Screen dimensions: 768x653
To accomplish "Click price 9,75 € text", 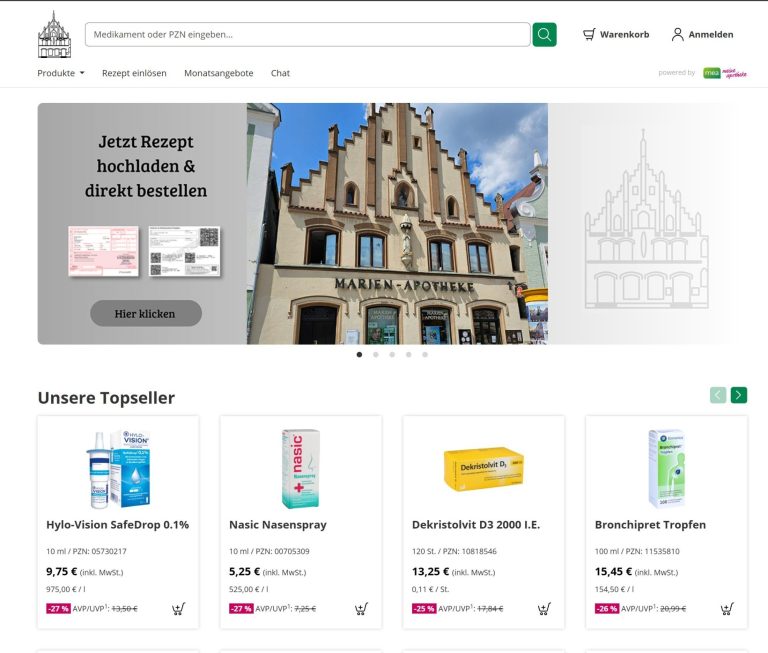I will [62, 572].
